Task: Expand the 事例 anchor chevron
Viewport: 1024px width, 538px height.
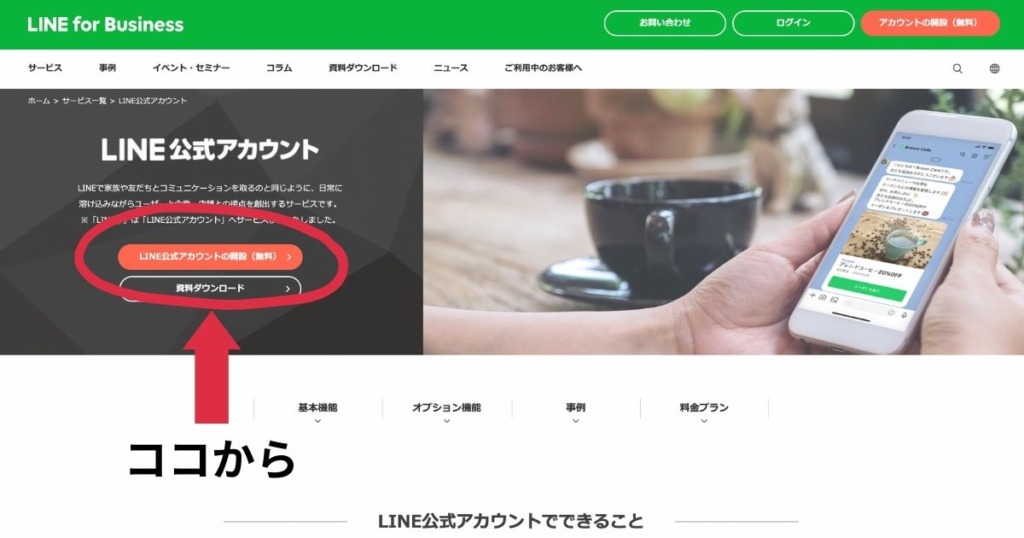Action: (x=575, y=421)
